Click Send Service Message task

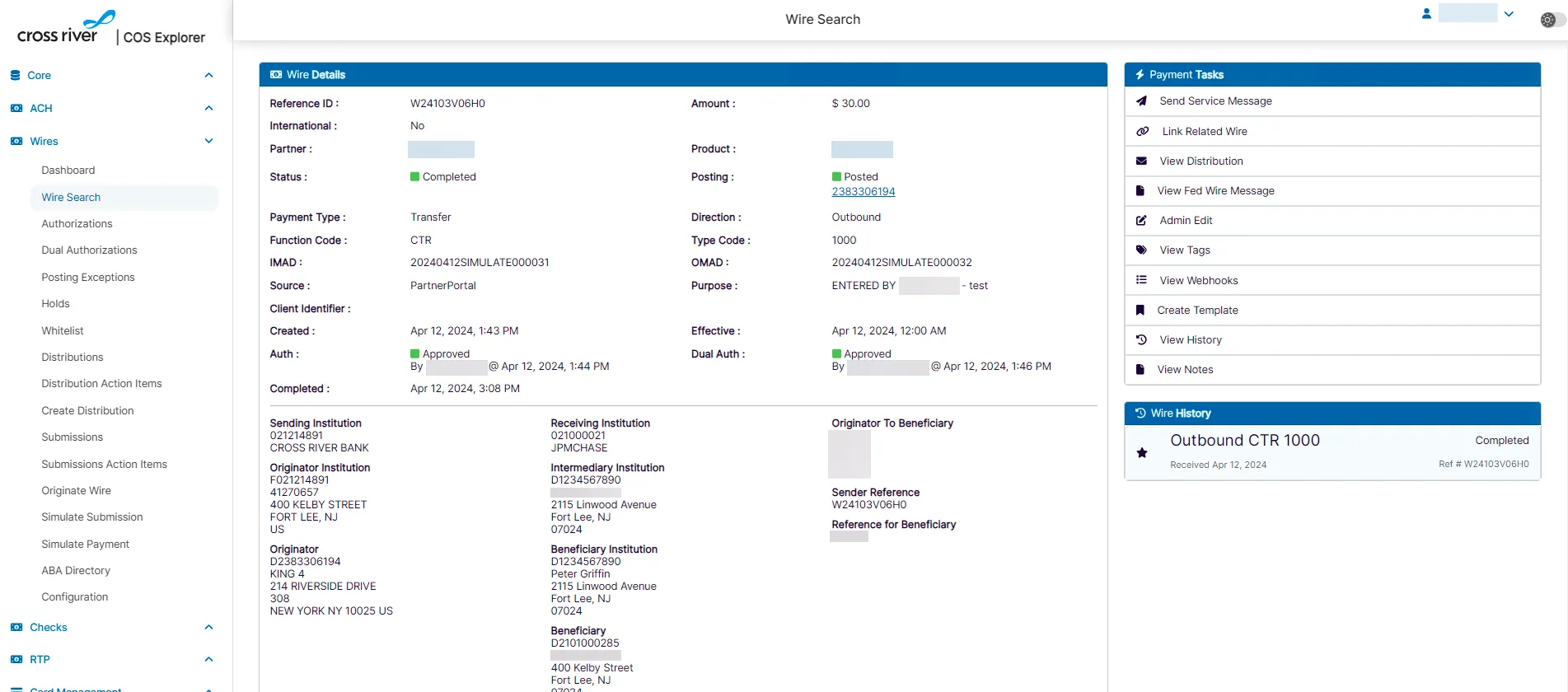pos(1332,101)
